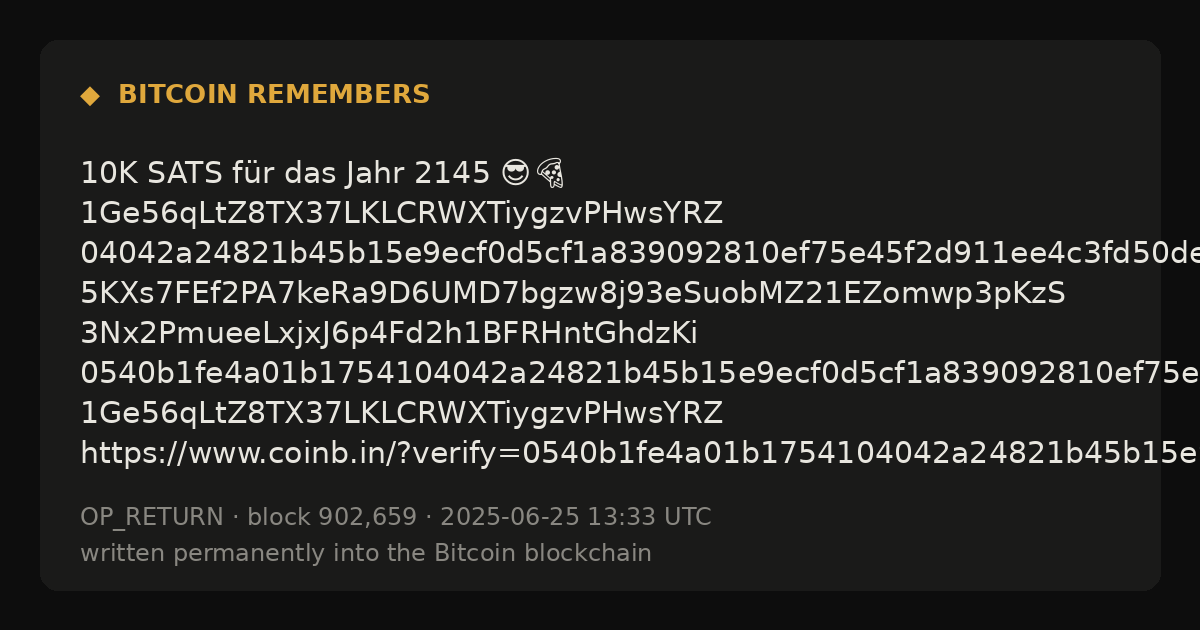Viewport: 1200px width, 630px height.
Task: Click the pizza slice emoji
Action: tap(550, 174)
